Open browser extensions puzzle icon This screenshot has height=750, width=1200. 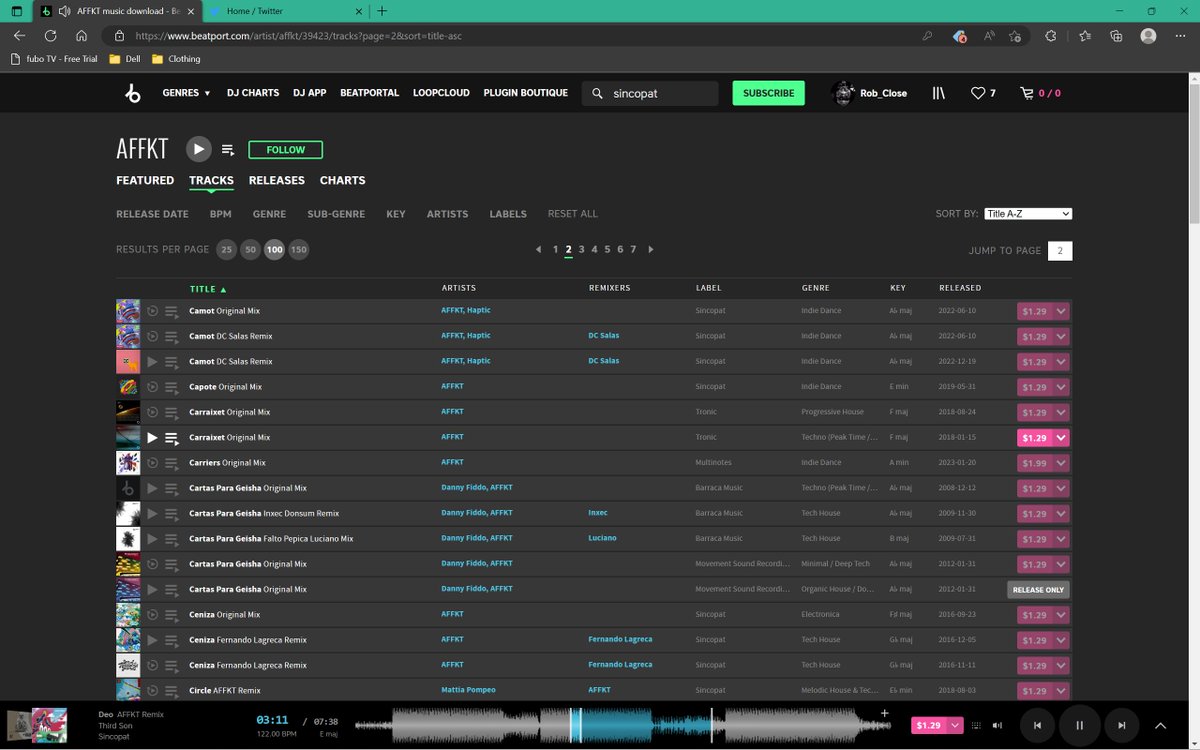1050,35
